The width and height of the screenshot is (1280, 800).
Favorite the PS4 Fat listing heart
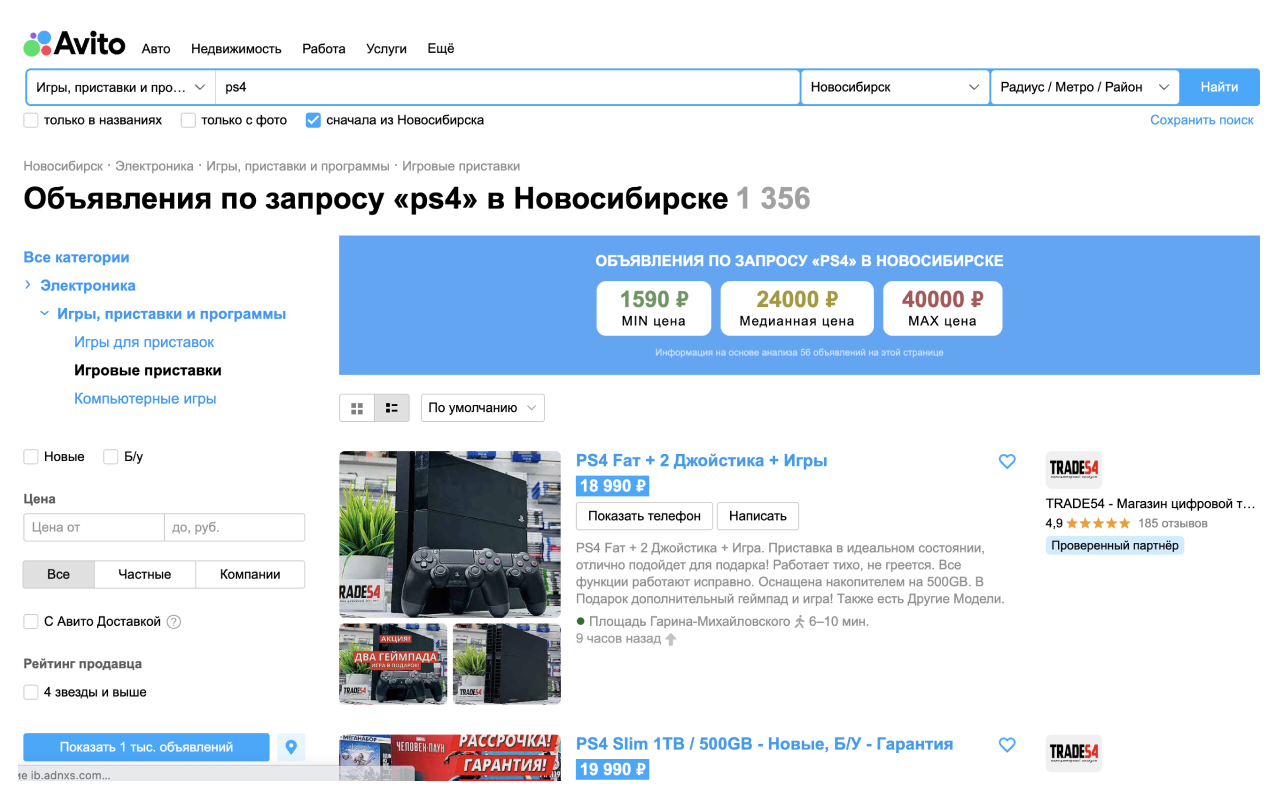coord(1007,461)
